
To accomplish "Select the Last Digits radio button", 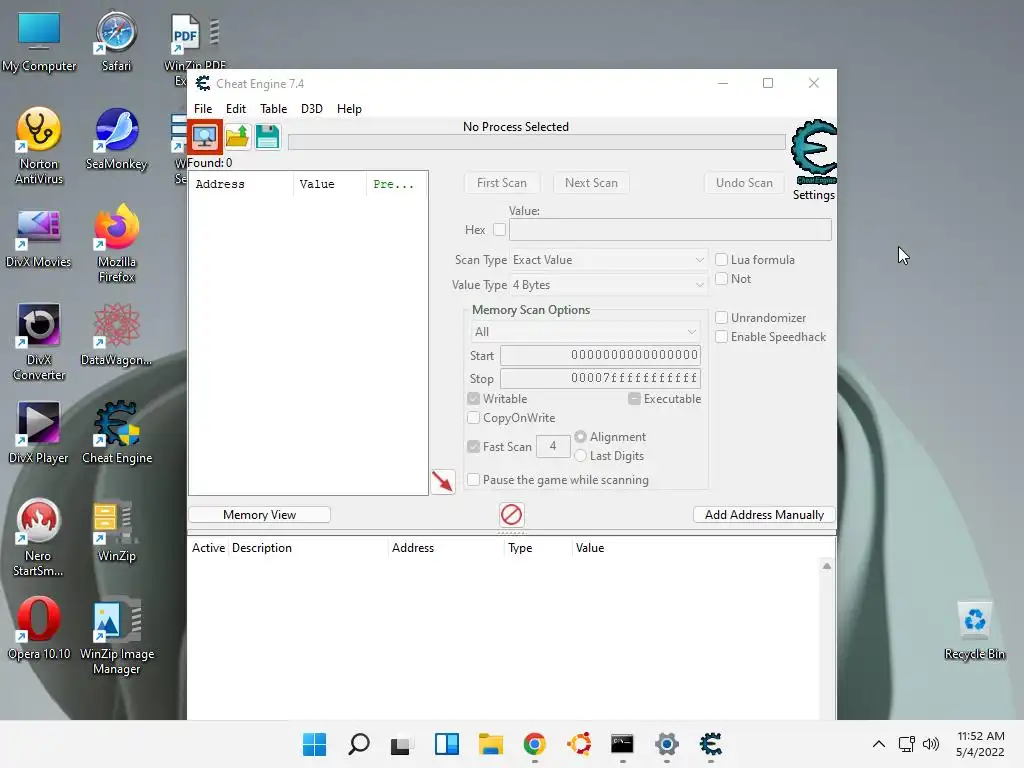I will point(581,455).
